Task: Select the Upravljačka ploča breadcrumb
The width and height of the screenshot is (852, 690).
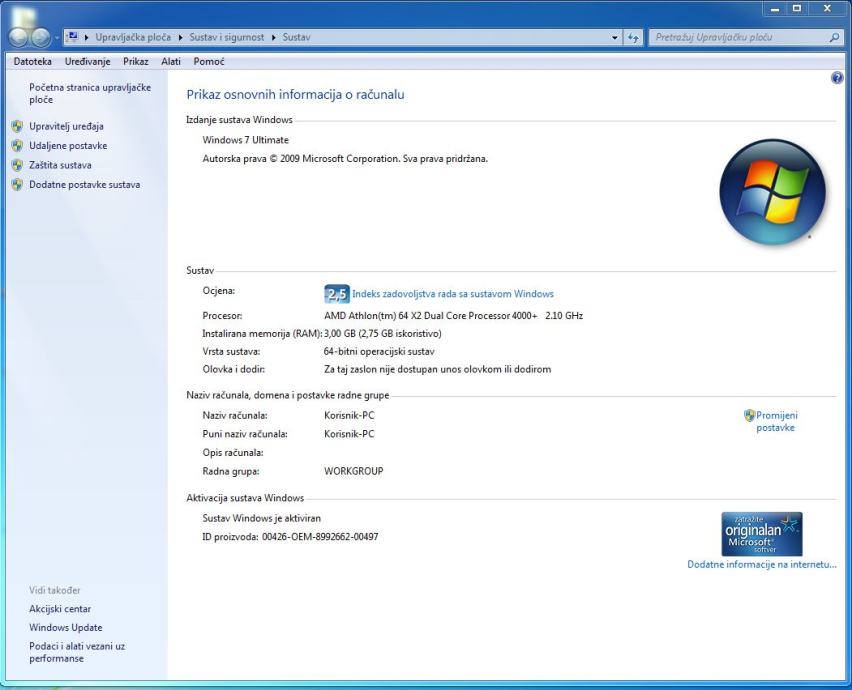Action: [133, 37]
